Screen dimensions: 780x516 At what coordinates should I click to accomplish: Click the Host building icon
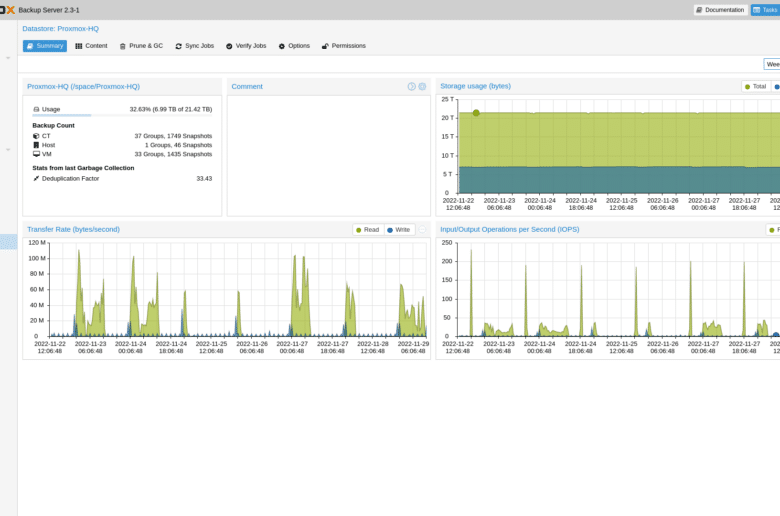(x=36, y=145)
